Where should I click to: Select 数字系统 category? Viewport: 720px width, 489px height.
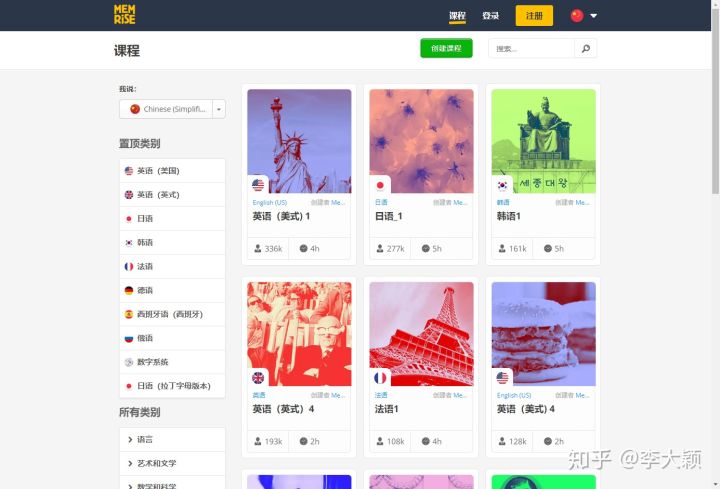[x=172, y=362]
